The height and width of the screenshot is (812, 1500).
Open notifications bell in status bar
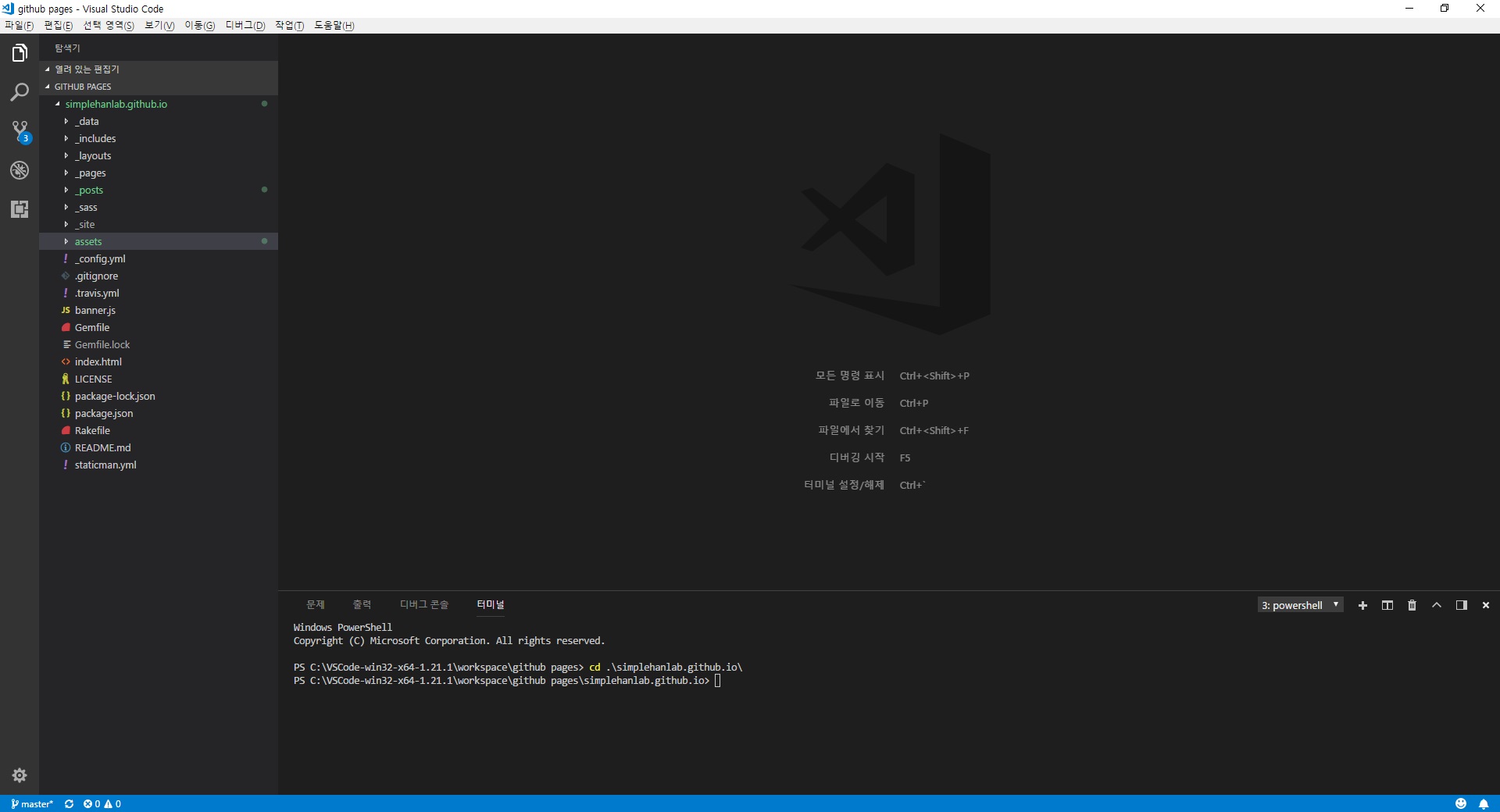1484,803
